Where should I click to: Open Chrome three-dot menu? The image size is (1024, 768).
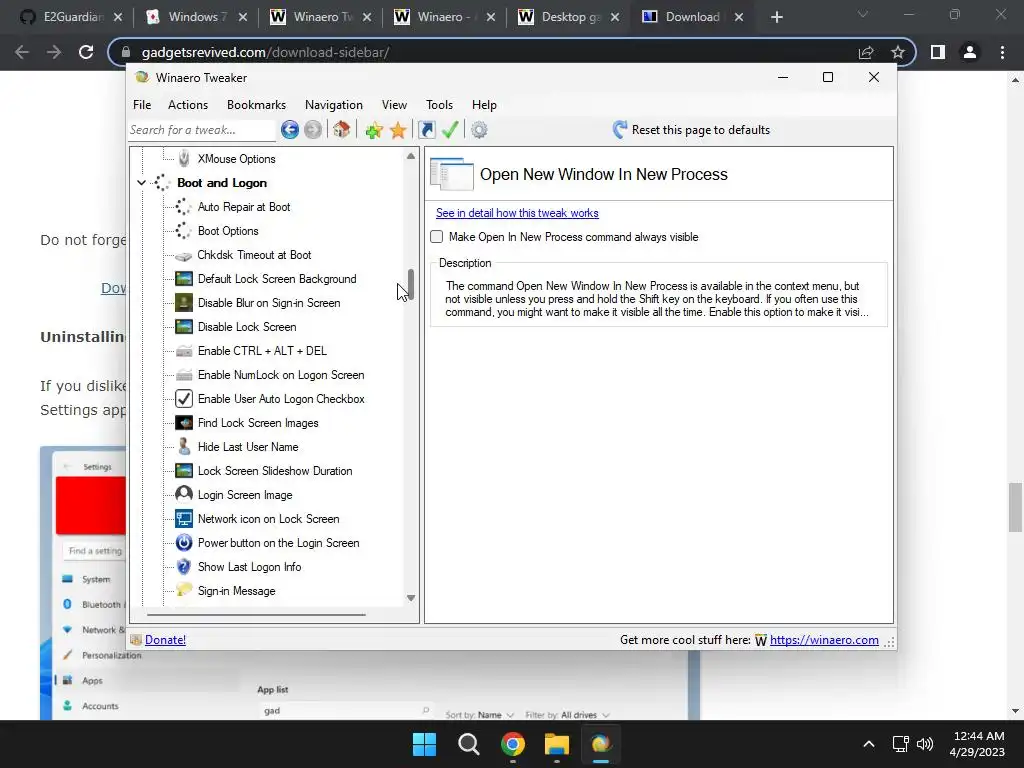(x=1002, y=52)
